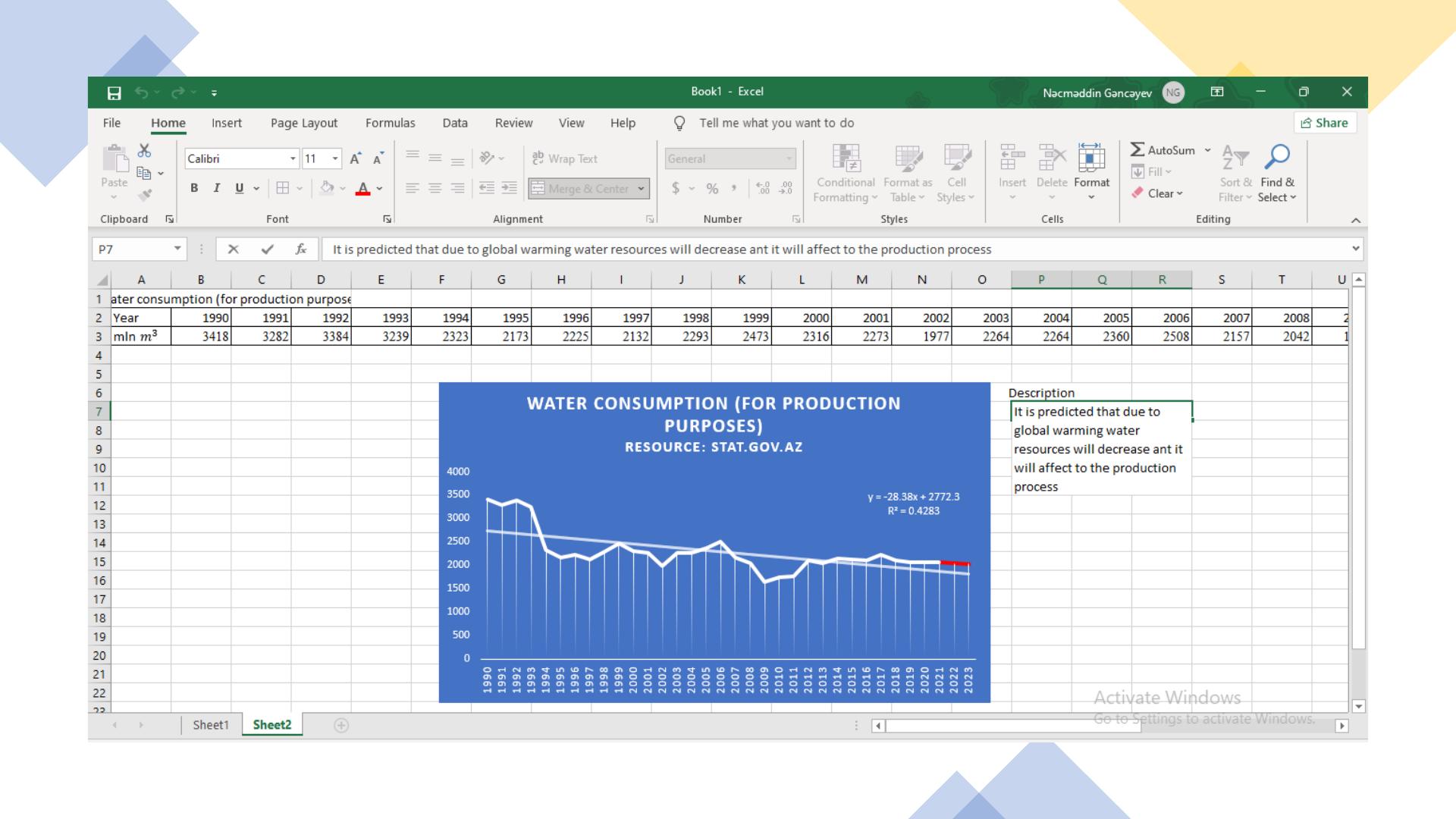Switch to the Review tab
This screenshot has width=1456, height=819.
pyautogui.click(x=514, y=123)
